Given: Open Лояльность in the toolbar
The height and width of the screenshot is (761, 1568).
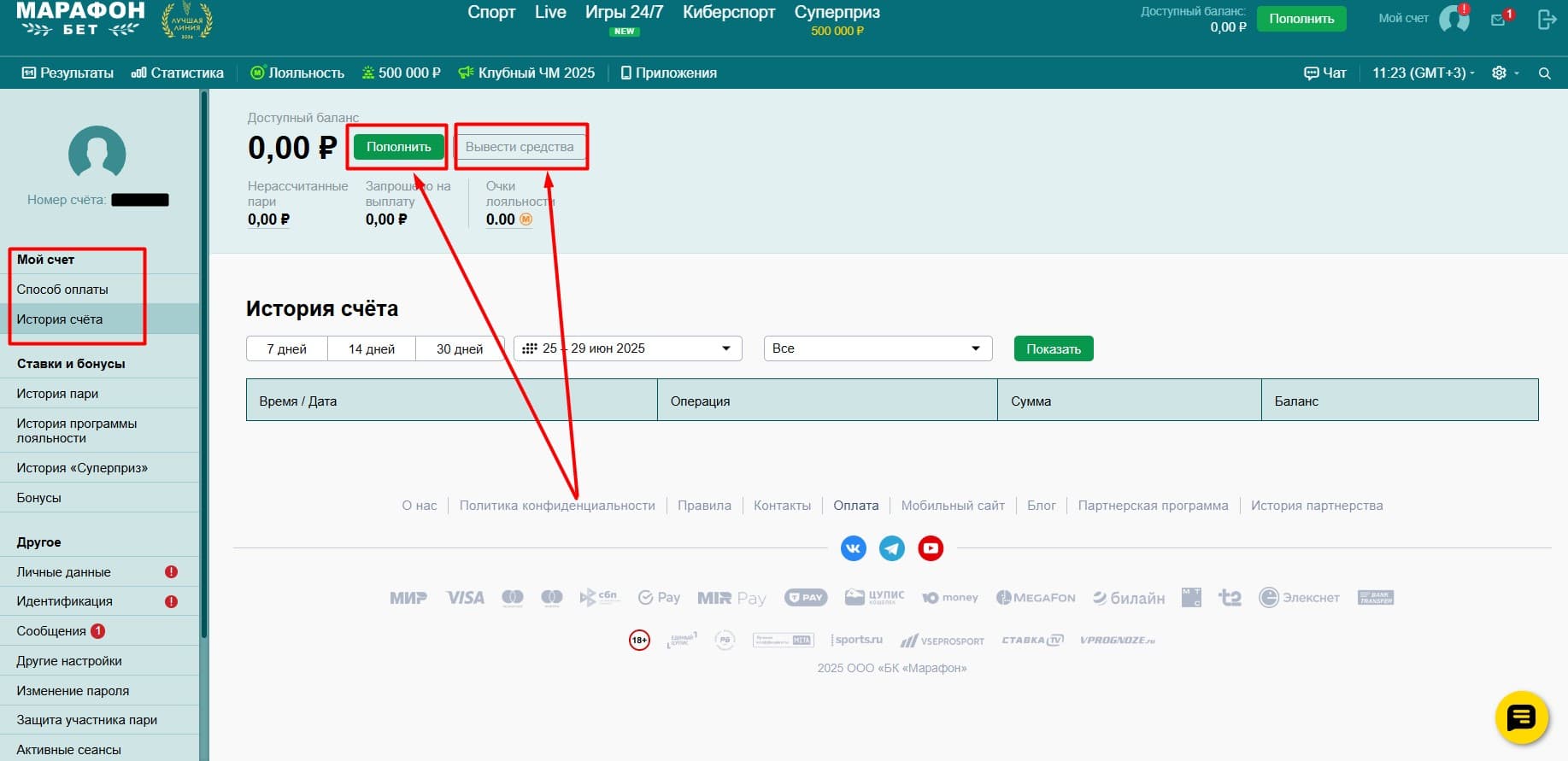Looking at the screenshot, I should coord(297,73).
